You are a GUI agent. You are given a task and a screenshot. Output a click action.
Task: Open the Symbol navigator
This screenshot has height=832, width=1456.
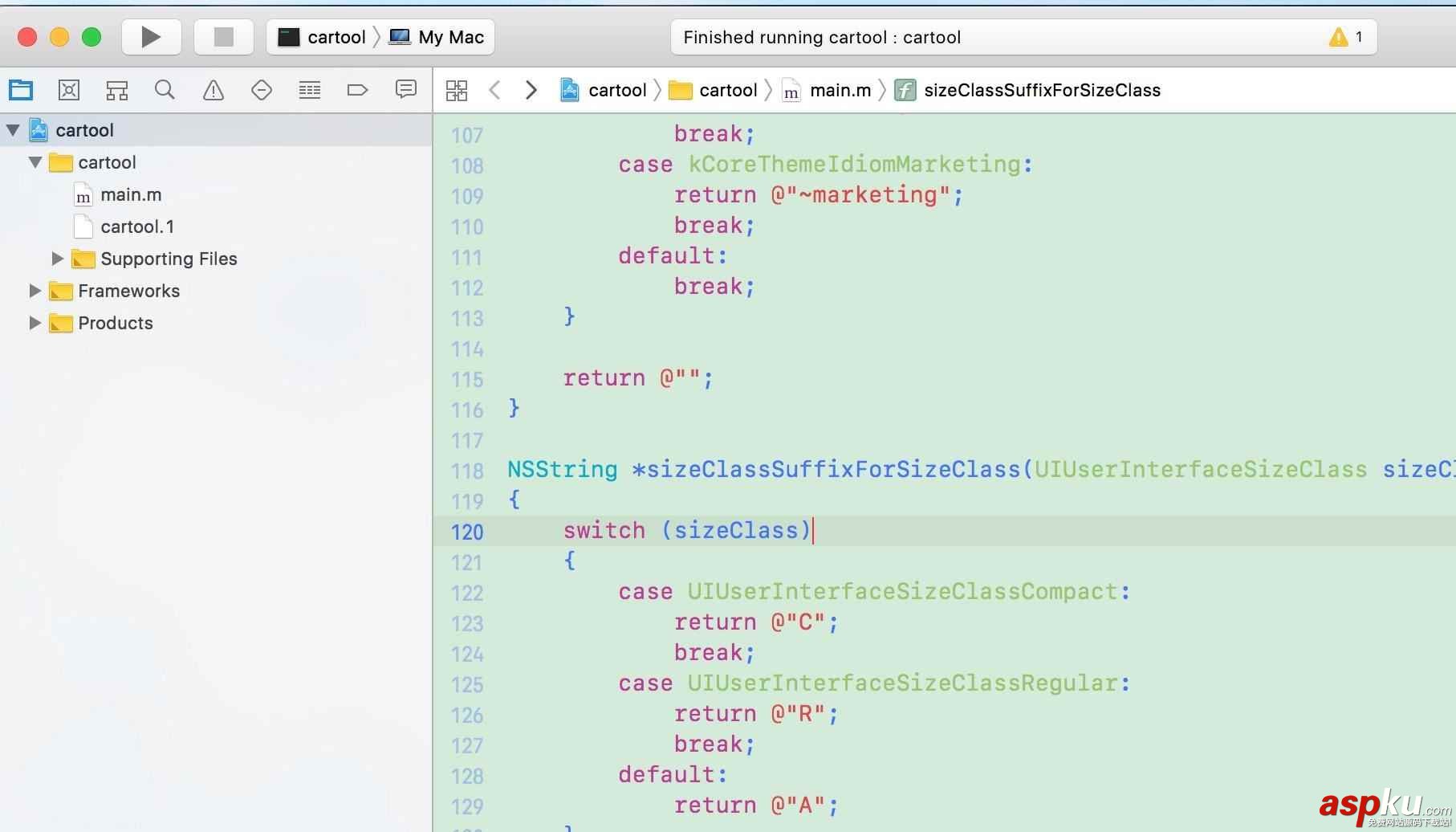pos(69,90)
